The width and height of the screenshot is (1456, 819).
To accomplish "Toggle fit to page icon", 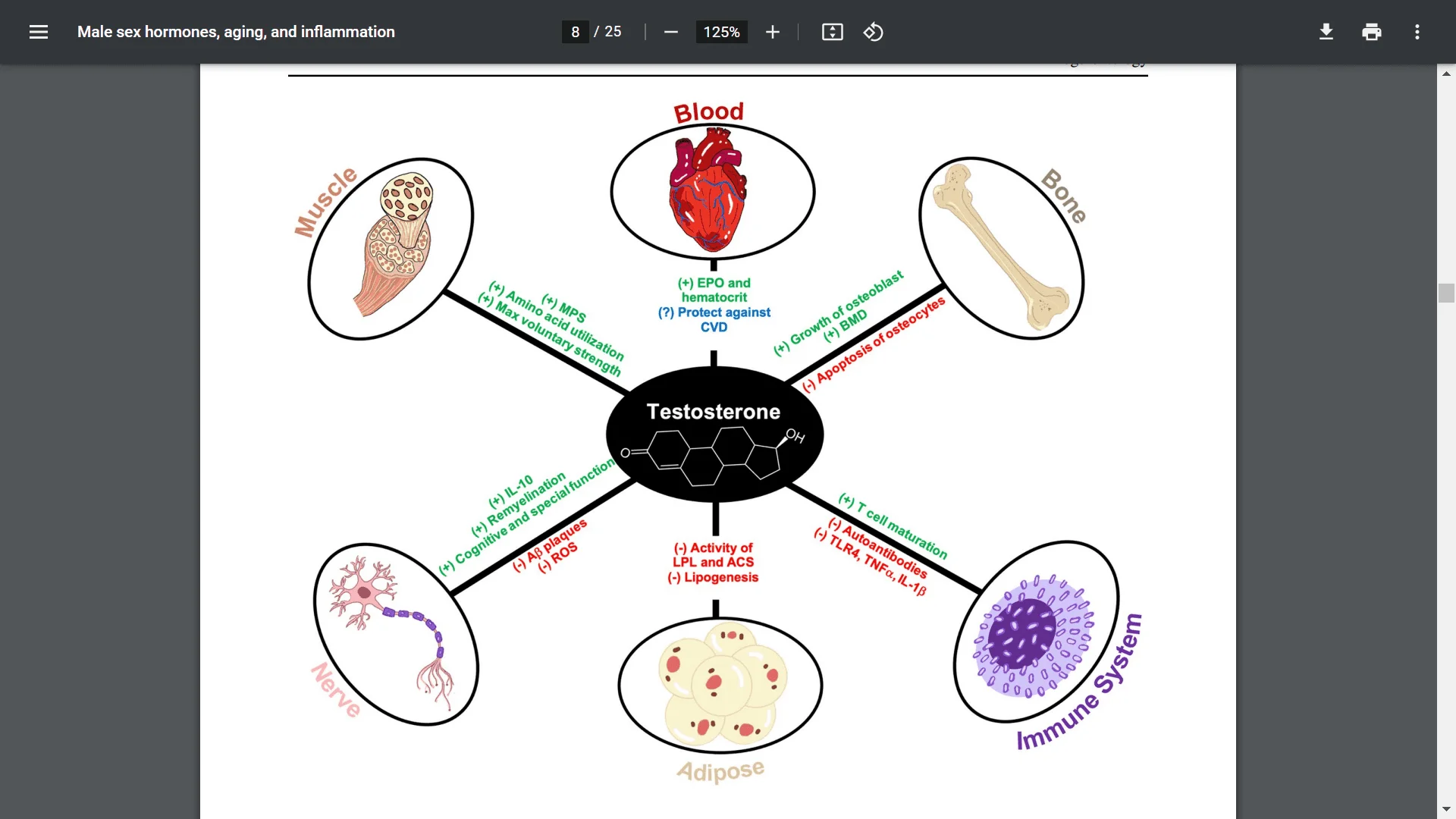I will (x=833, y=32).
